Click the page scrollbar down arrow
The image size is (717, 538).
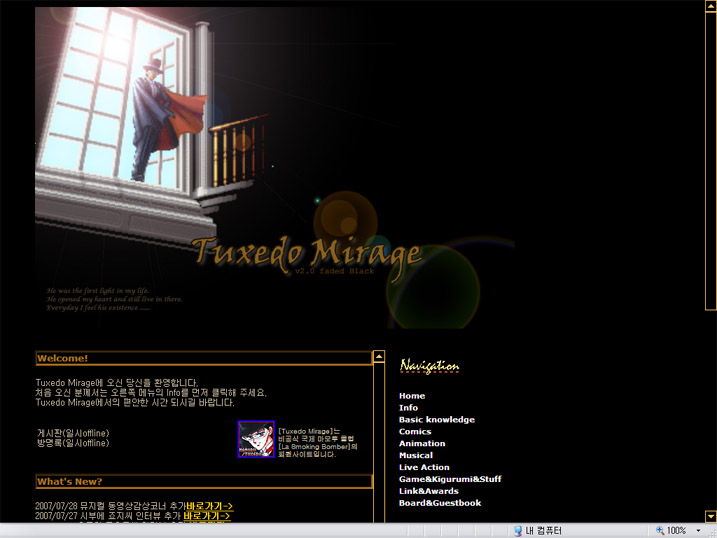(x=711, y=517)
